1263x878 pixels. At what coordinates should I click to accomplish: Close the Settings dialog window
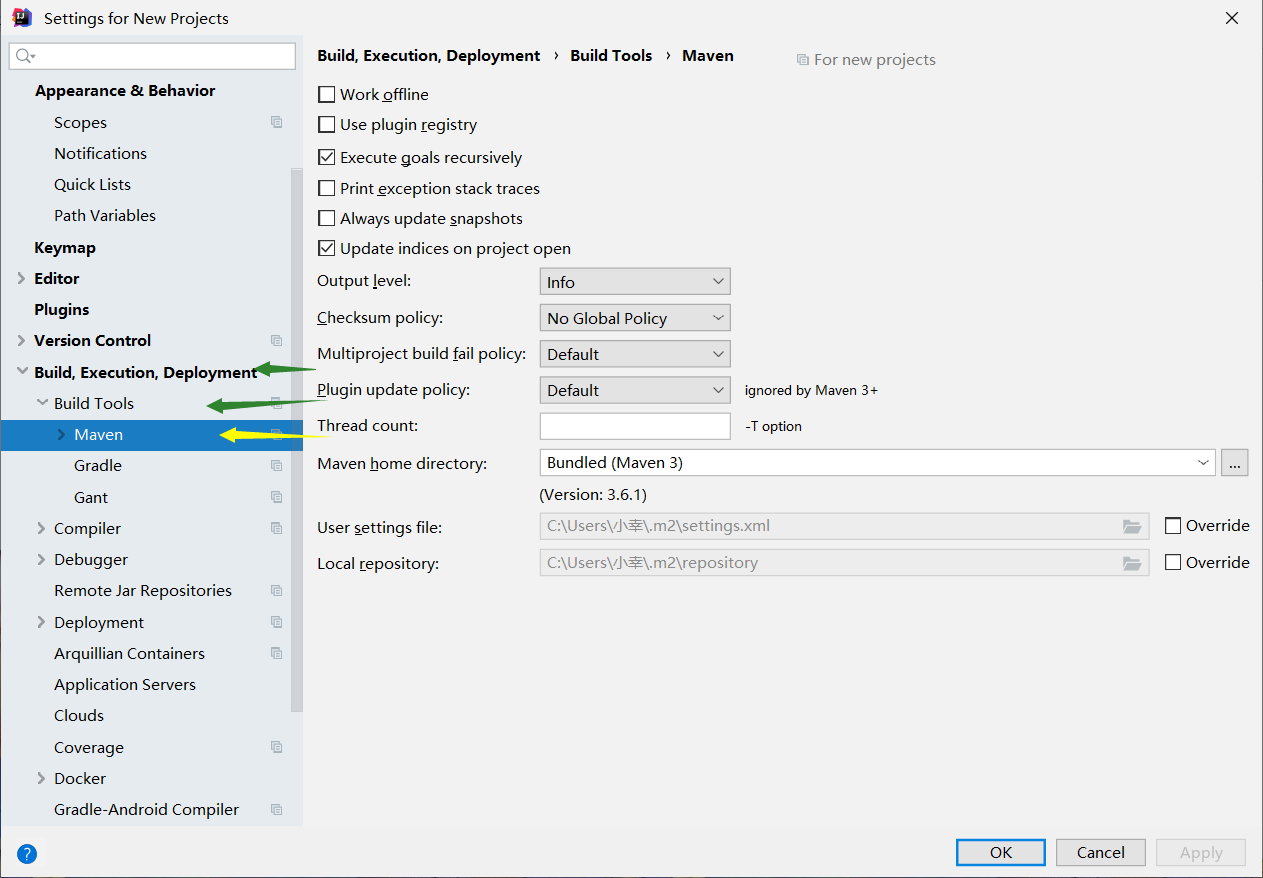pos(1232,18)
